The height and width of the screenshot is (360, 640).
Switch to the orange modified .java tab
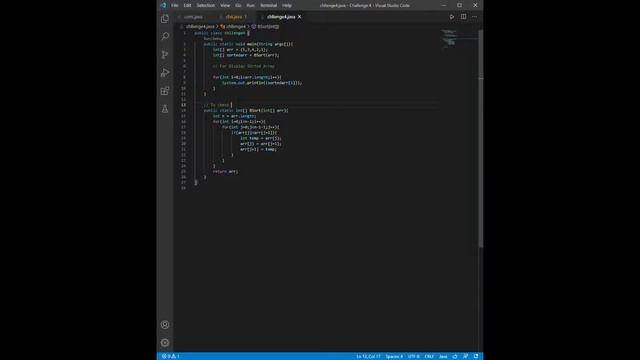point(236,17)
